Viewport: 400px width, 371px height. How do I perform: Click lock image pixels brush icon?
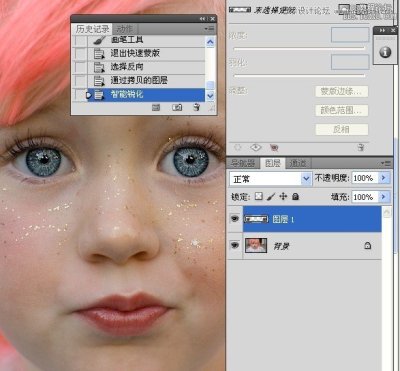[271, 196]
